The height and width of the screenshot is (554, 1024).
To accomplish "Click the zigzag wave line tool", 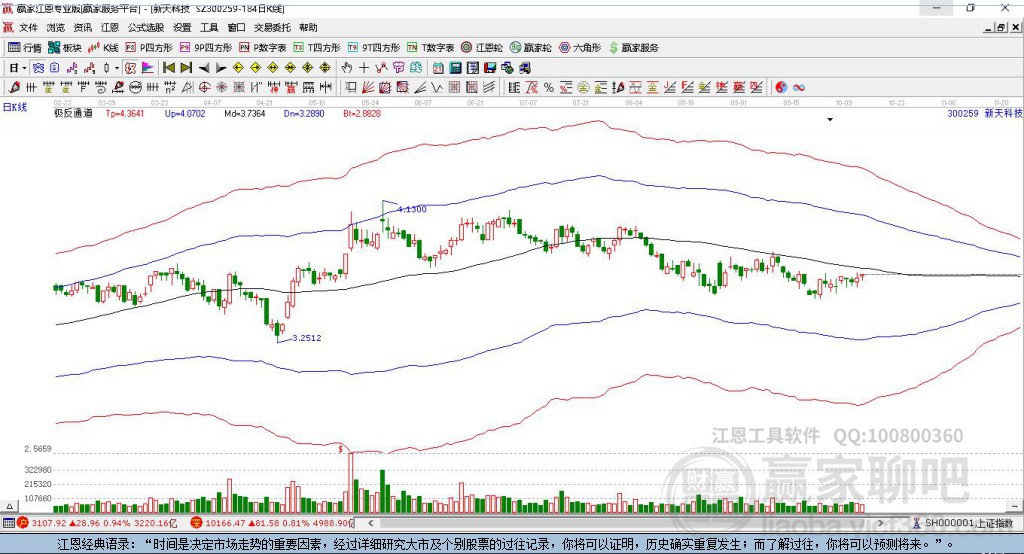I will tap(437, 88).
